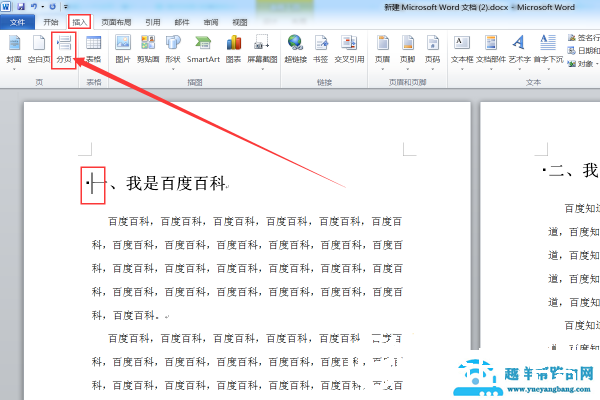Viewport: 600px width, 400px height.
Task: Insert a SmartArt graphic
Action: tap(203, 49)
